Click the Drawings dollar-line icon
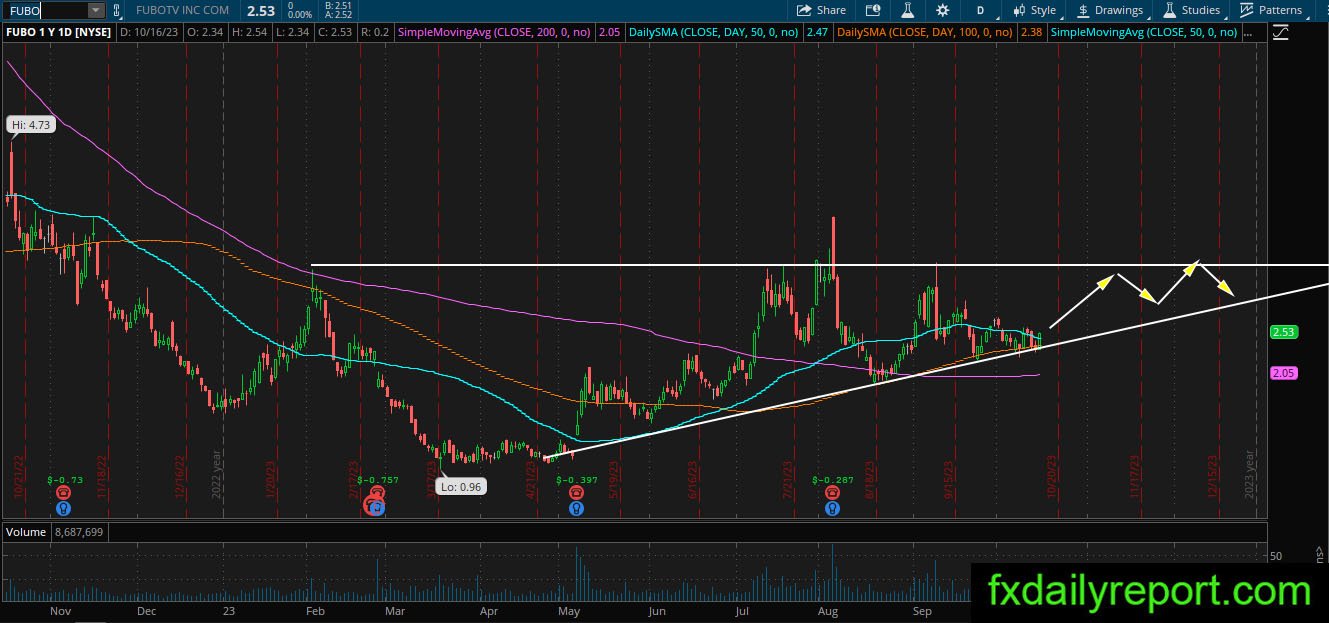 (x=1083, y=10)
